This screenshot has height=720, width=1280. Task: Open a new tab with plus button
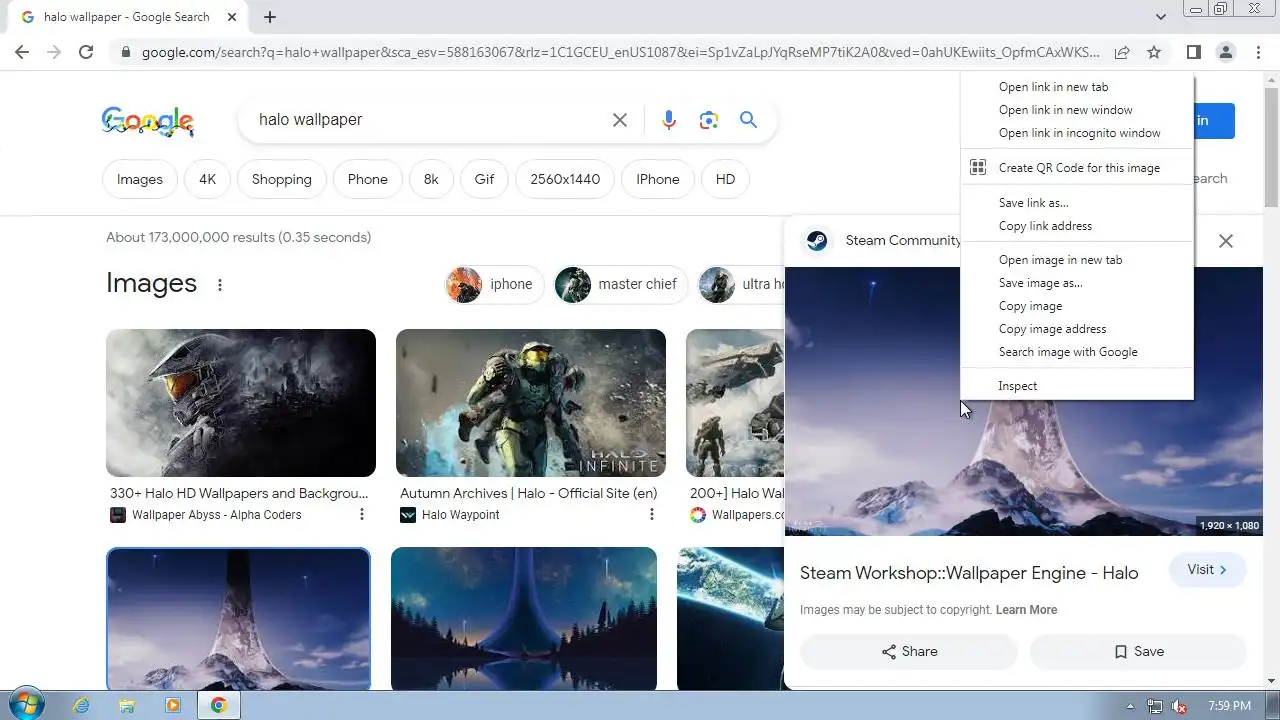pos(270,17)
